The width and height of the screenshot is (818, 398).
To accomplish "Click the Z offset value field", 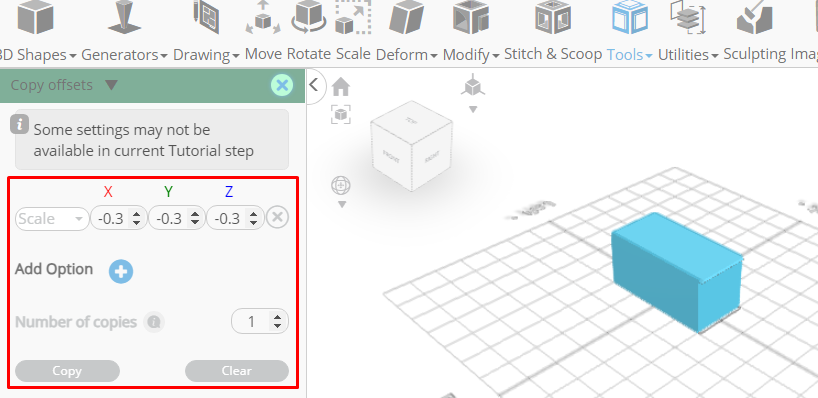I will pyautogui.click(x=235, y=218).
